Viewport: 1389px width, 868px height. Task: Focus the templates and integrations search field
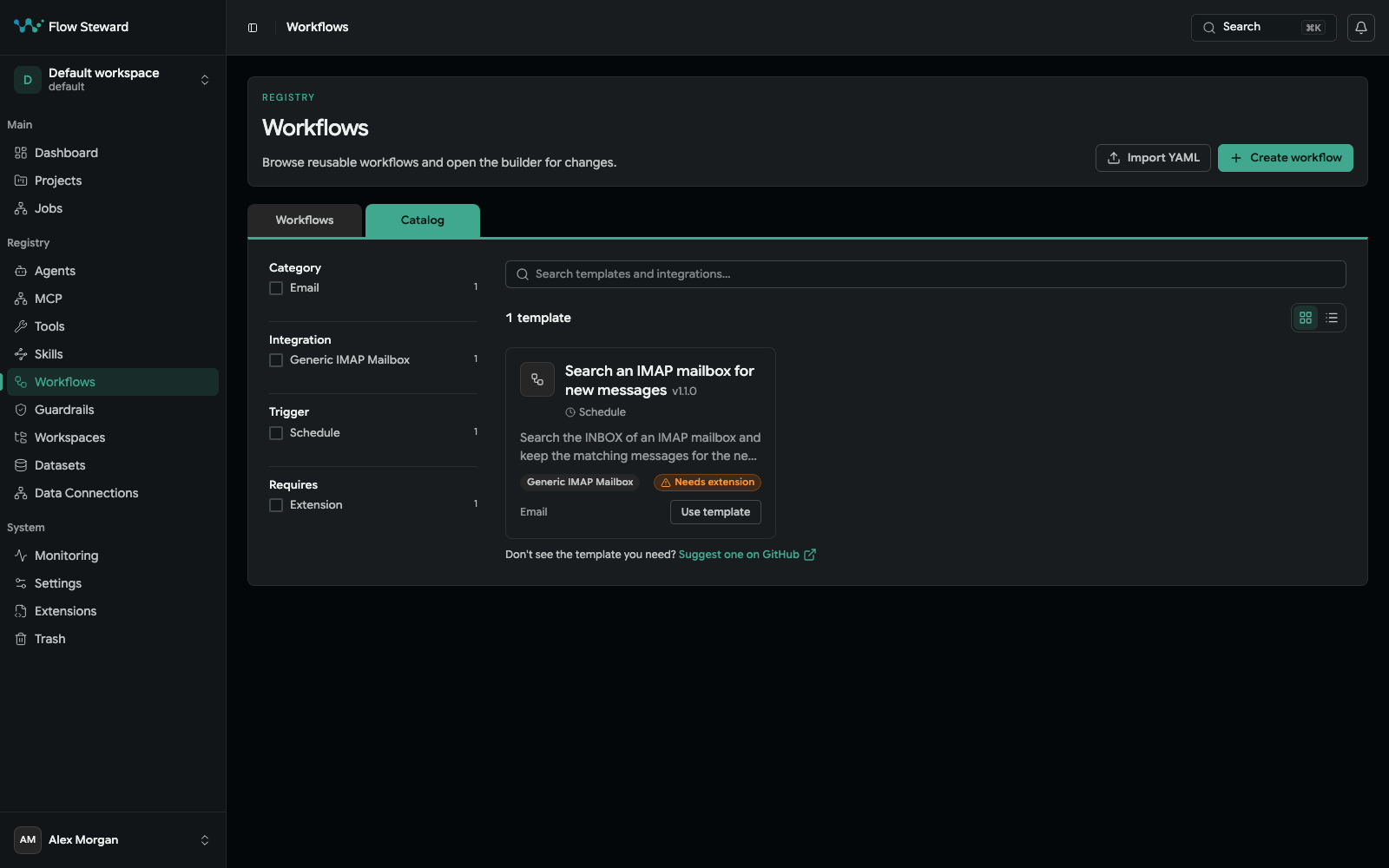[925, 274]
